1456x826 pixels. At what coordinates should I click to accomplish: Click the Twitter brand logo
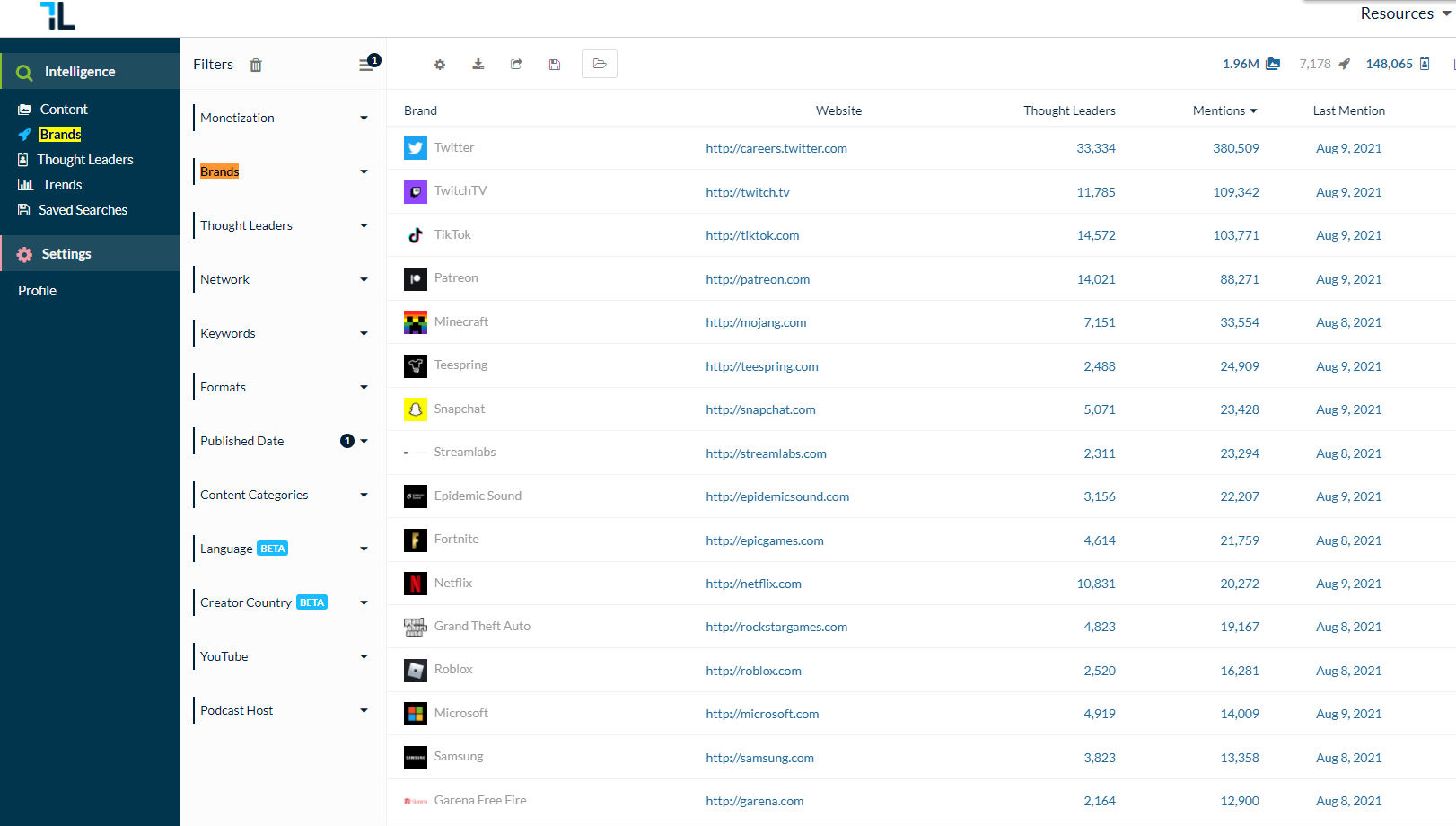(416, 148)
